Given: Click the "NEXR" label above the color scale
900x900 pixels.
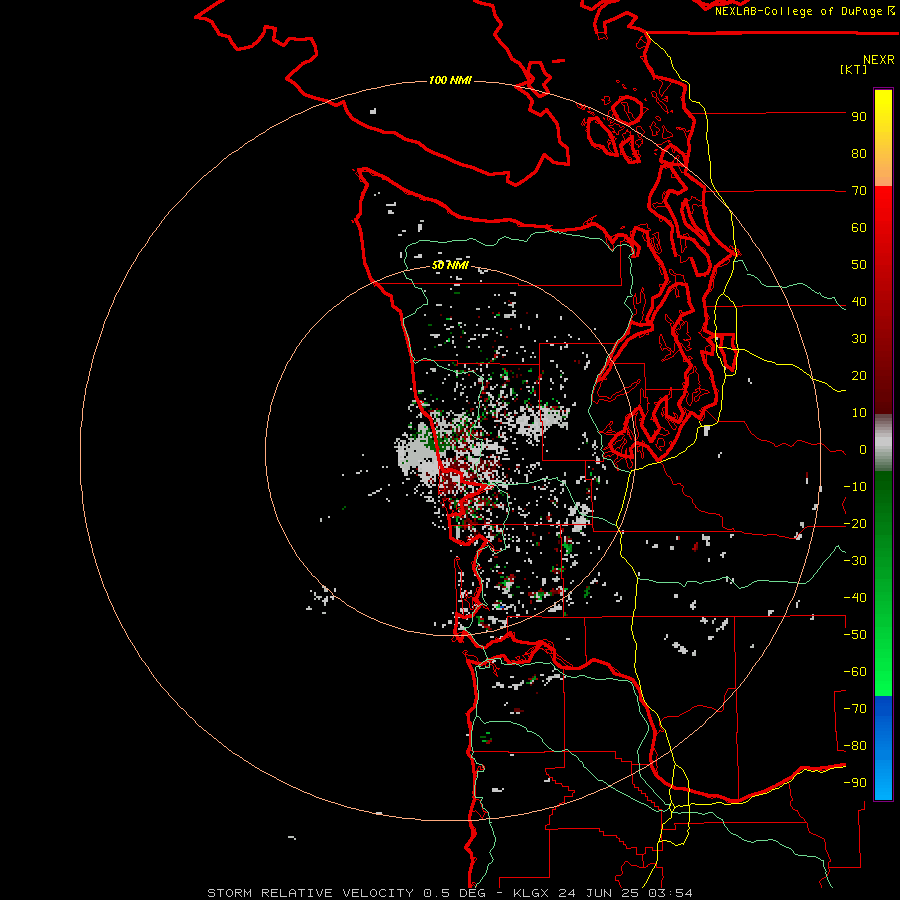Looking at the screenshot, I should click(x=878, y=60).
